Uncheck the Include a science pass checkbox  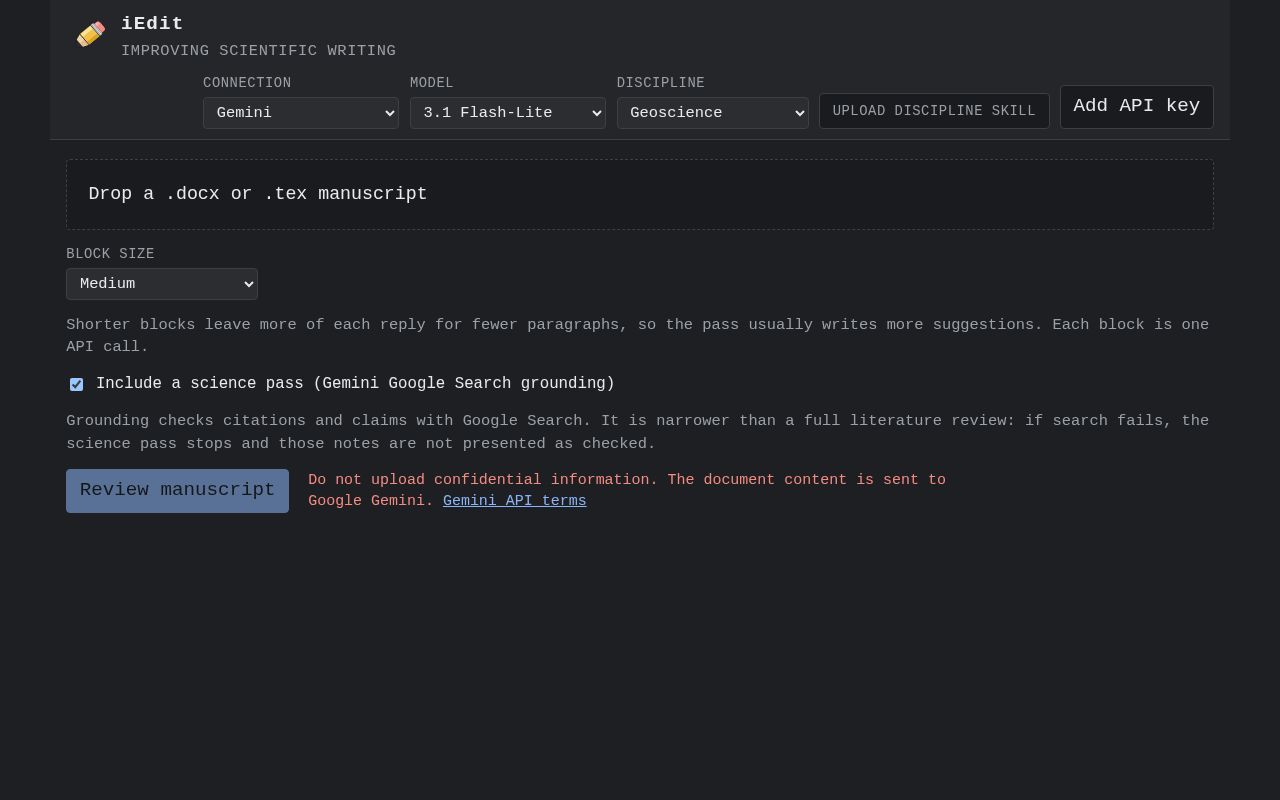[76, 384]
